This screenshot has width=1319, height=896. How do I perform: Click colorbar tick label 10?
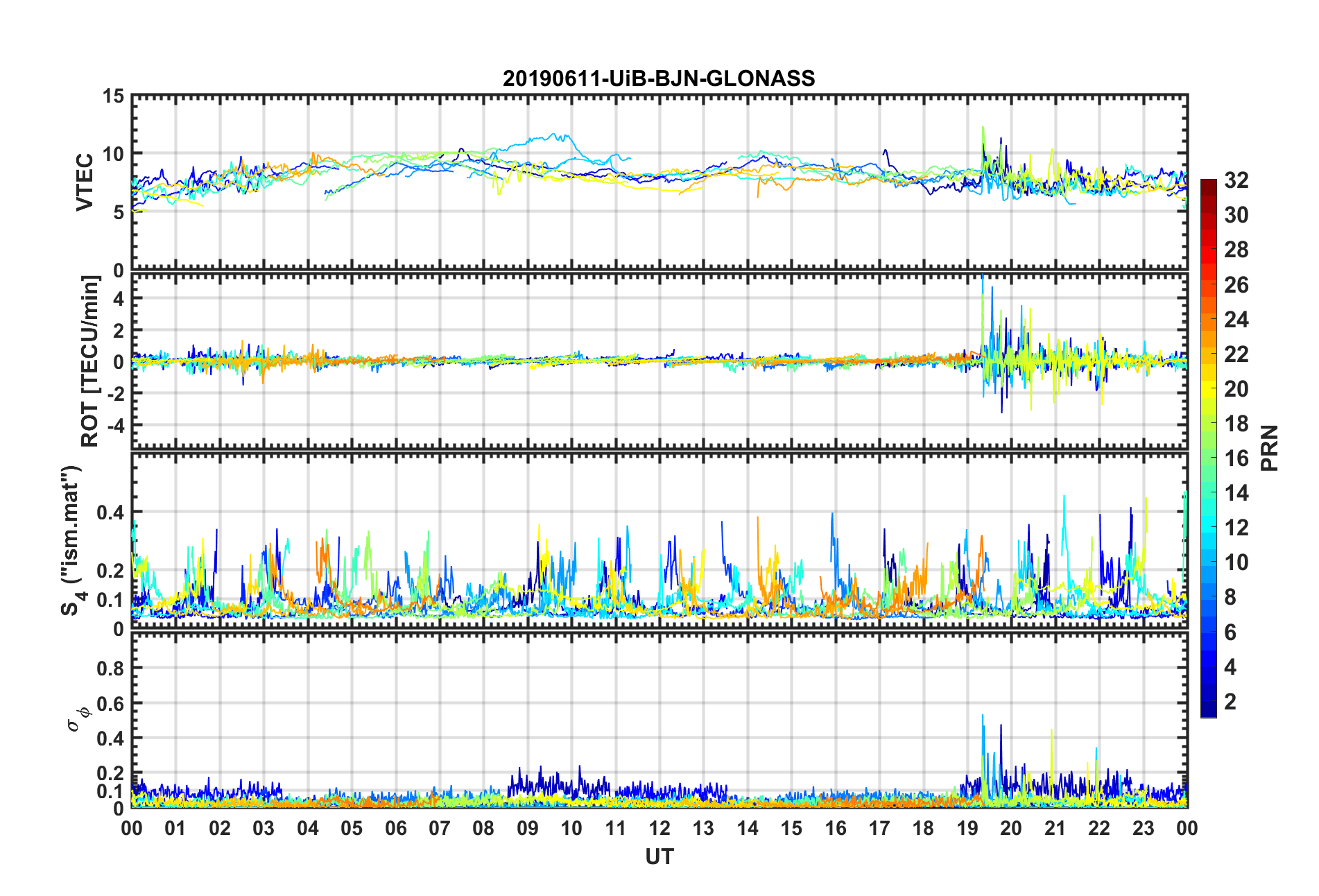1236,562
